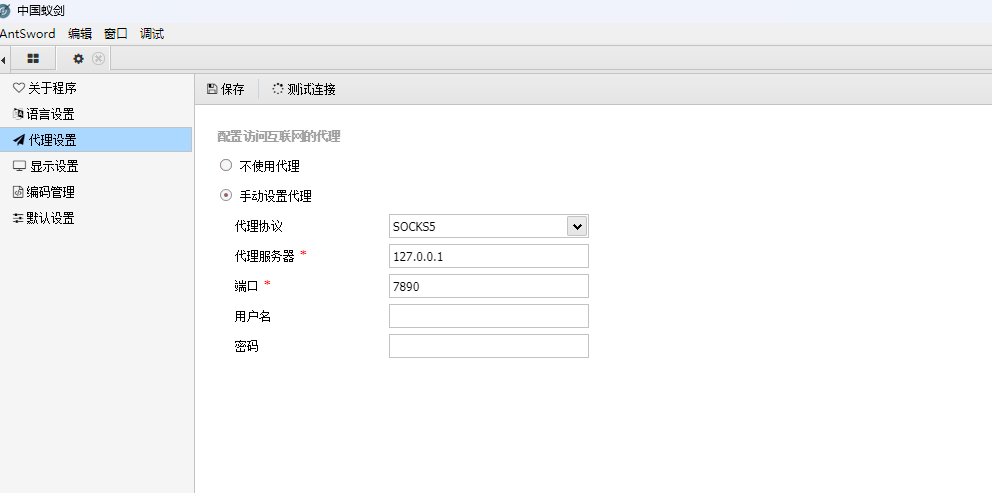Screen dimensions: 992x493
Task: Open the home grid tab icon
Action: (x=33, y=59)
